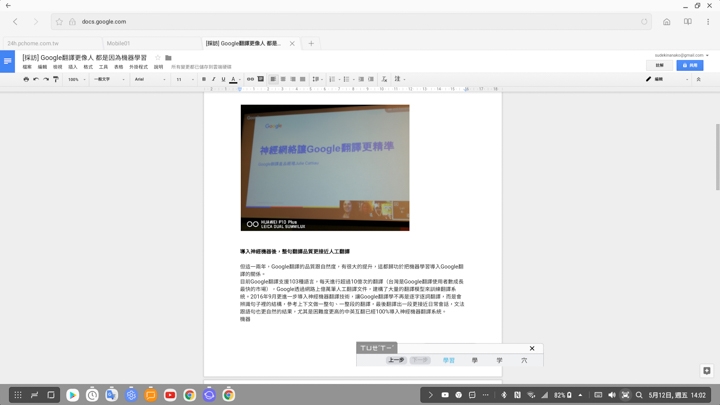
Task: Click the browser back arrow
Action: (x=15, y=22)
